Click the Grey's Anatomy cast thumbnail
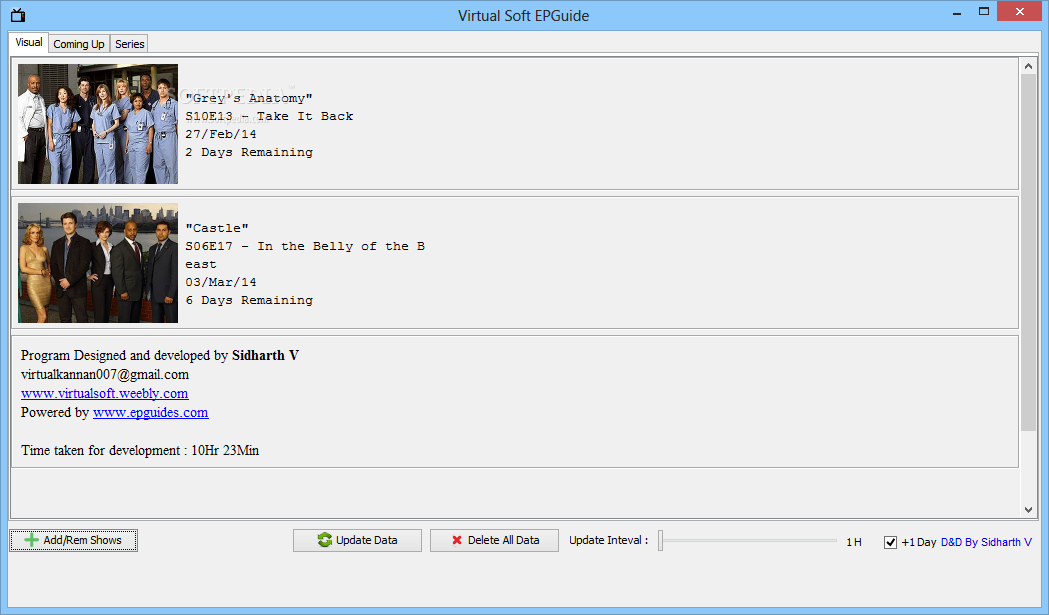1049x615 pixels. click(x=98, y=124)
